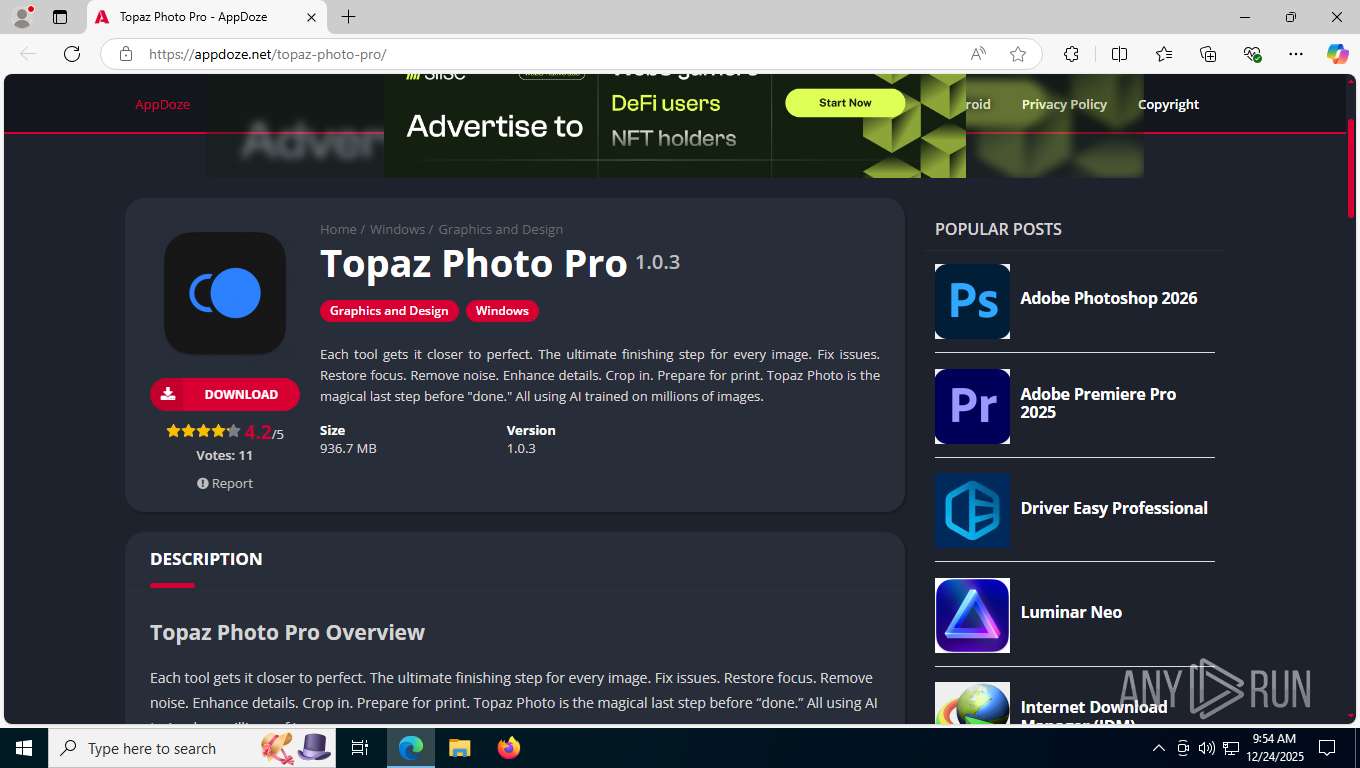Open Copilot sidebar

tap(1338, 54)
